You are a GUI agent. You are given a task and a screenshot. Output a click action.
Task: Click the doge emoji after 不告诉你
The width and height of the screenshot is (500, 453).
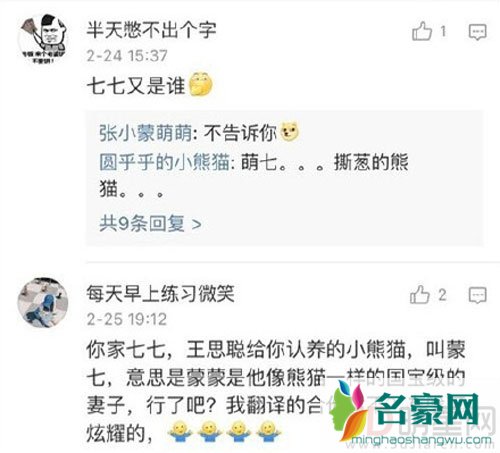(290, 132)
